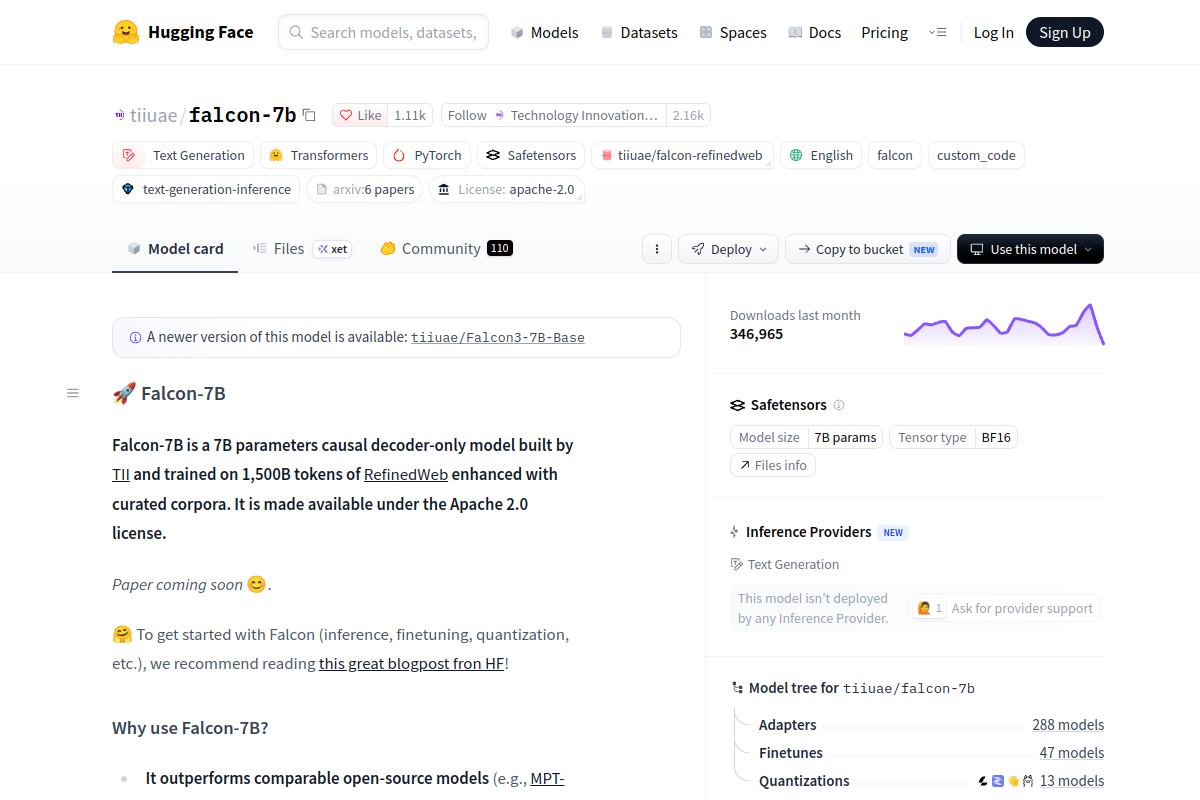This screenshot has width=1200, height=800.
Task: Click the downloads sparkline chart
Action: point(1004,324)
